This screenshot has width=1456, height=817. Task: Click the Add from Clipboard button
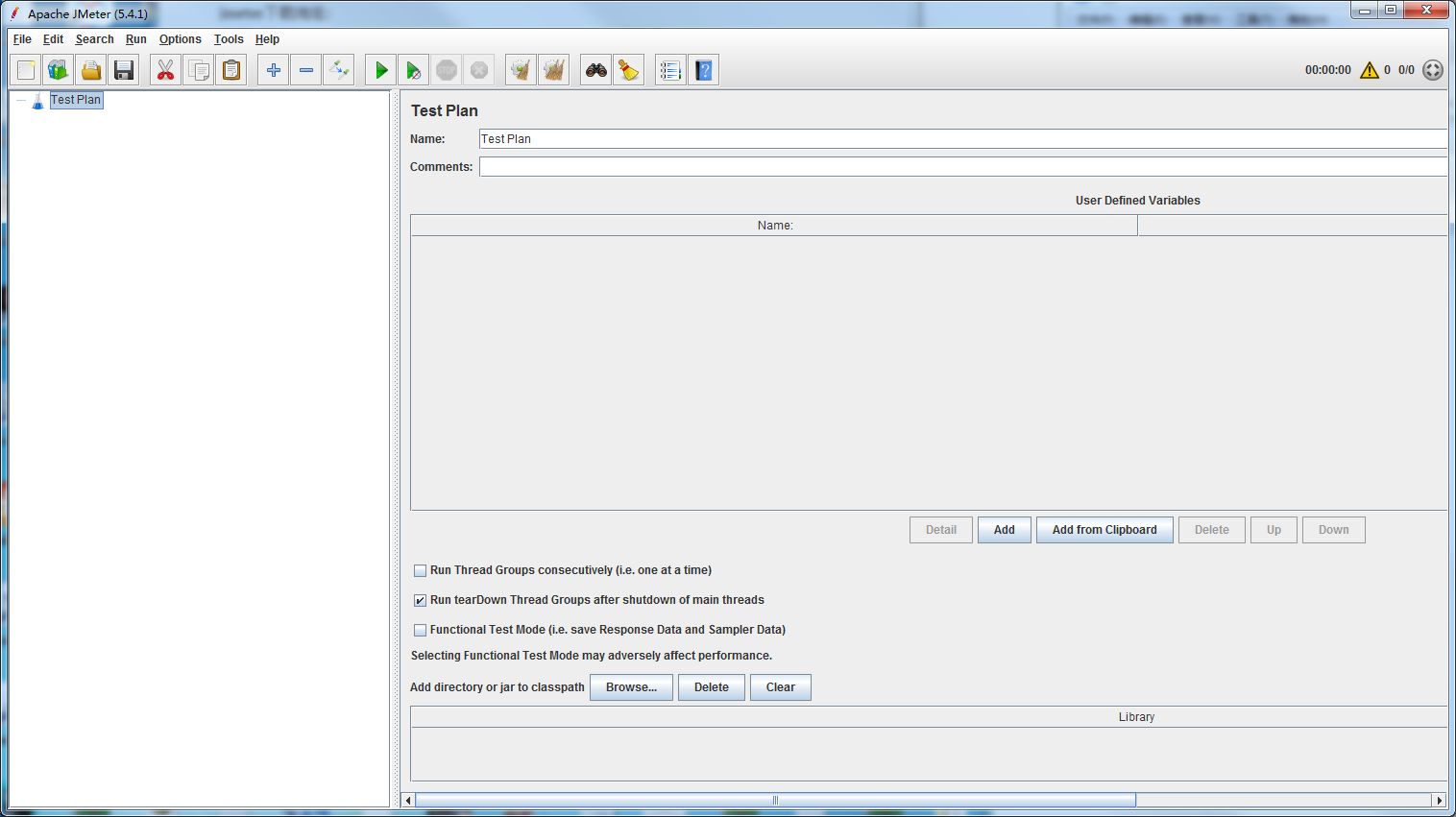coord(1104,530)
